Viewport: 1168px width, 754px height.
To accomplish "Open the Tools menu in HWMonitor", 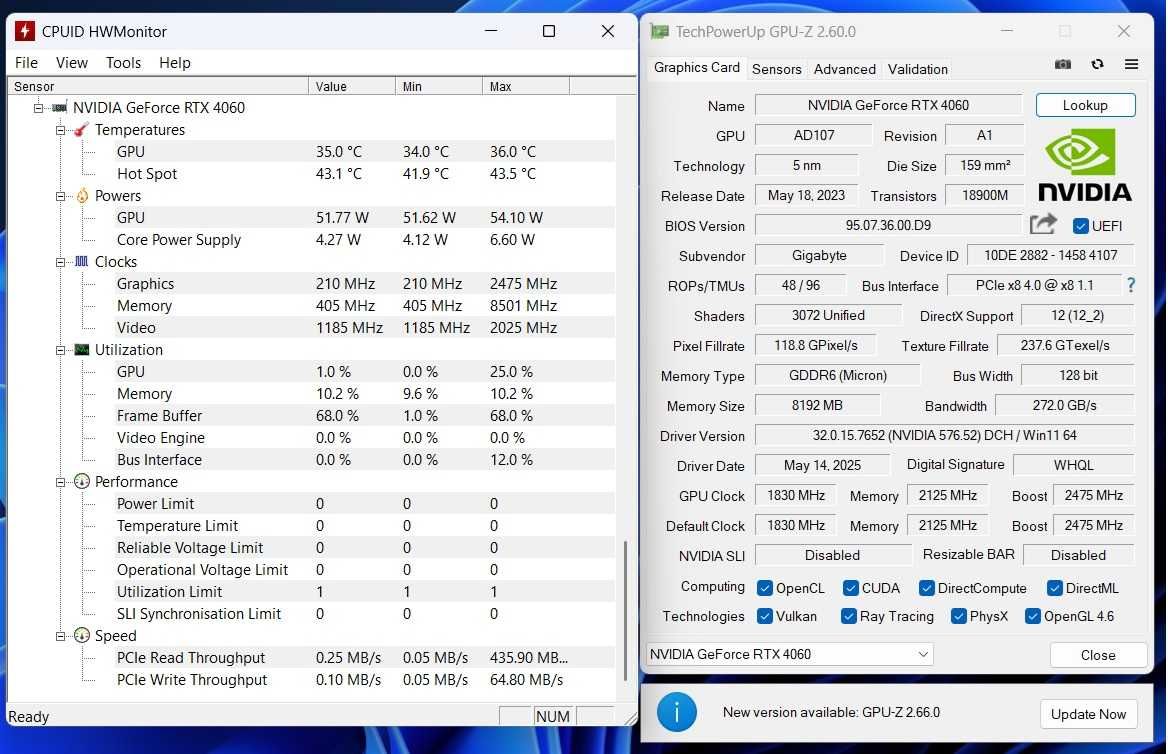I will coord(123,63).
